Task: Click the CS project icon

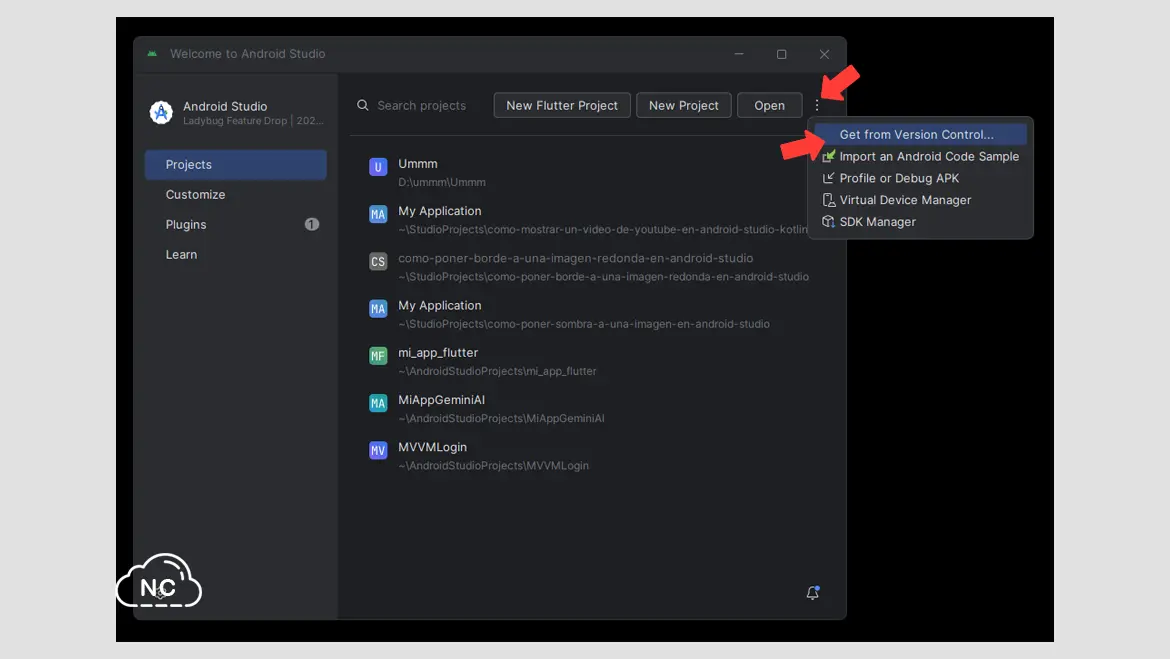Action: click(x=378, y=261)
